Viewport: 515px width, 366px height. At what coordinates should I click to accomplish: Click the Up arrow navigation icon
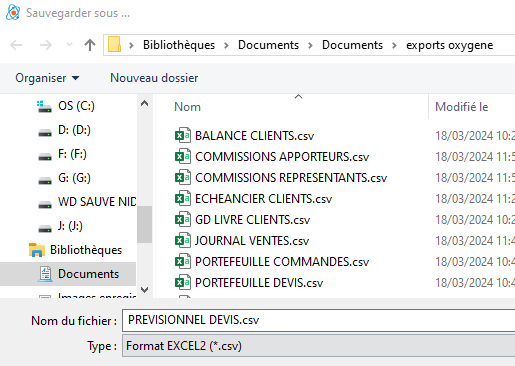90,45
